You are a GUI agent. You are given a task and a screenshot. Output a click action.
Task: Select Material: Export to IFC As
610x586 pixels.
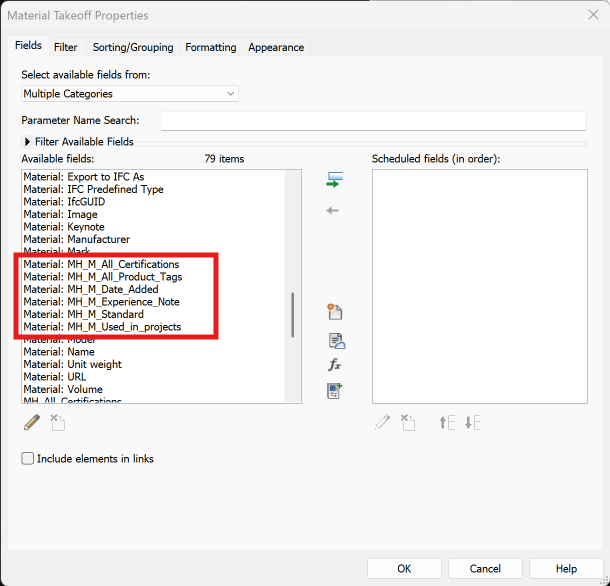point(84,177)
